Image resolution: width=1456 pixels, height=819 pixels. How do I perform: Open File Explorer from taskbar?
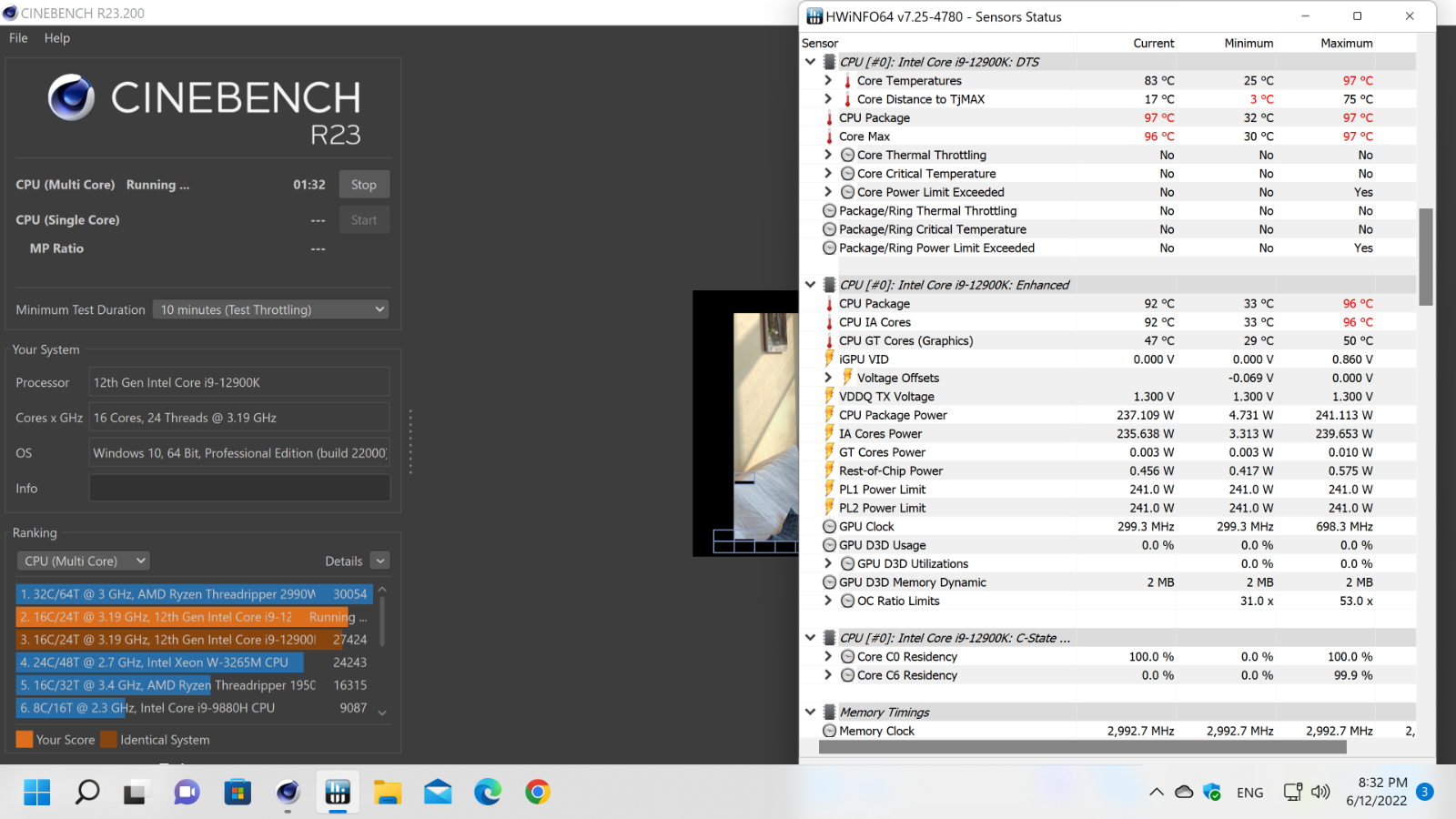point(388,793)
